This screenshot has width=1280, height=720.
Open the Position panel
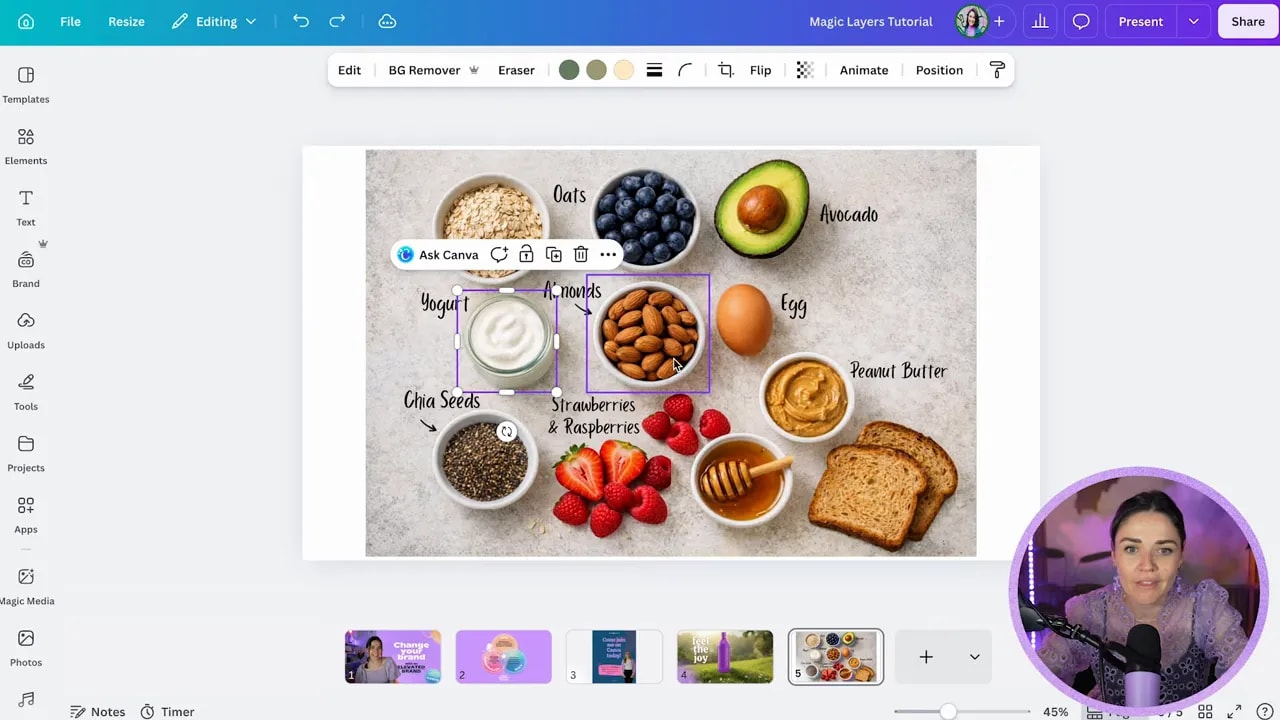pos(939,70)
